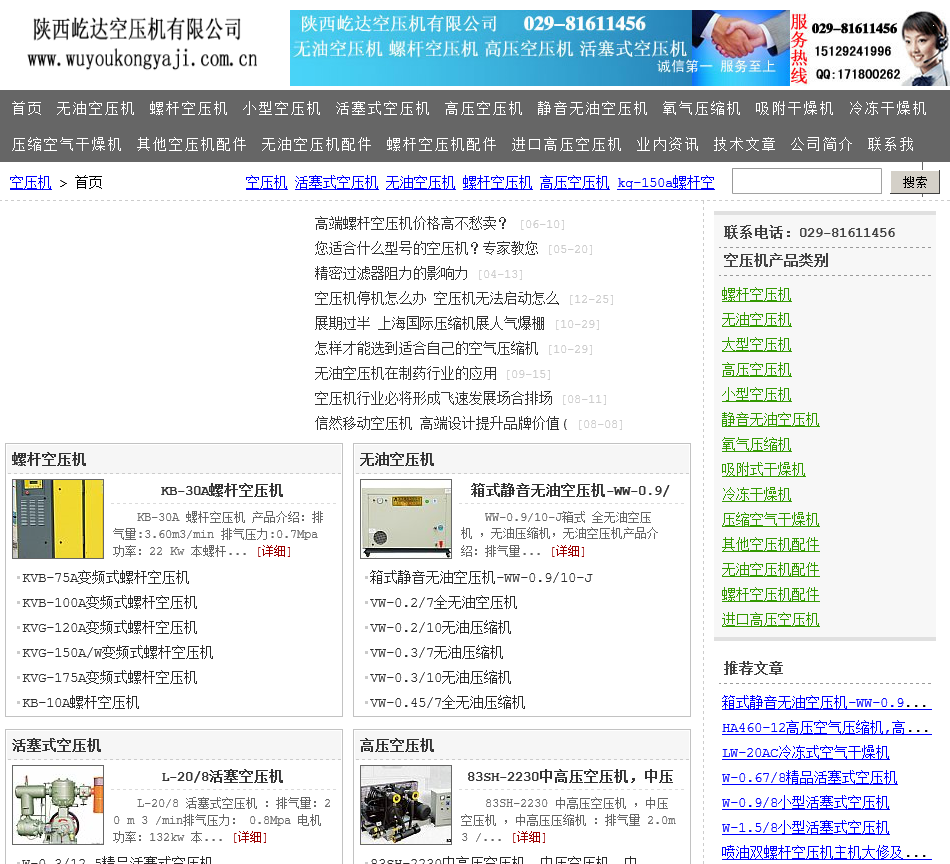Open 首页 in the navigation bar
The width and height of the screenshot is (950, 864).
click(x=27, y=108)
